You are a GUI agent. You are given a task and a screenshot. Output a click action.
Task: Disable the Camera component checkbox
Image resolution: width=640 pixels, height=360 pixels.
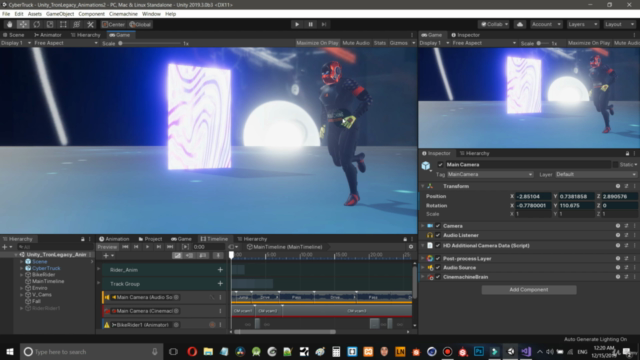[438, 226]
